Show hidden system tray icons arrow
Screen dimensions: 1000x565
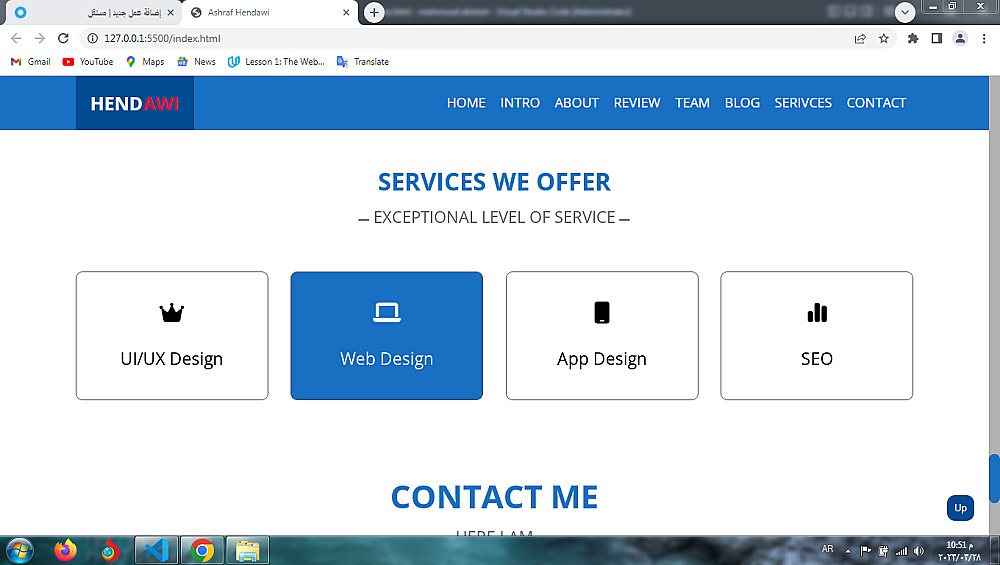point(848,551)
